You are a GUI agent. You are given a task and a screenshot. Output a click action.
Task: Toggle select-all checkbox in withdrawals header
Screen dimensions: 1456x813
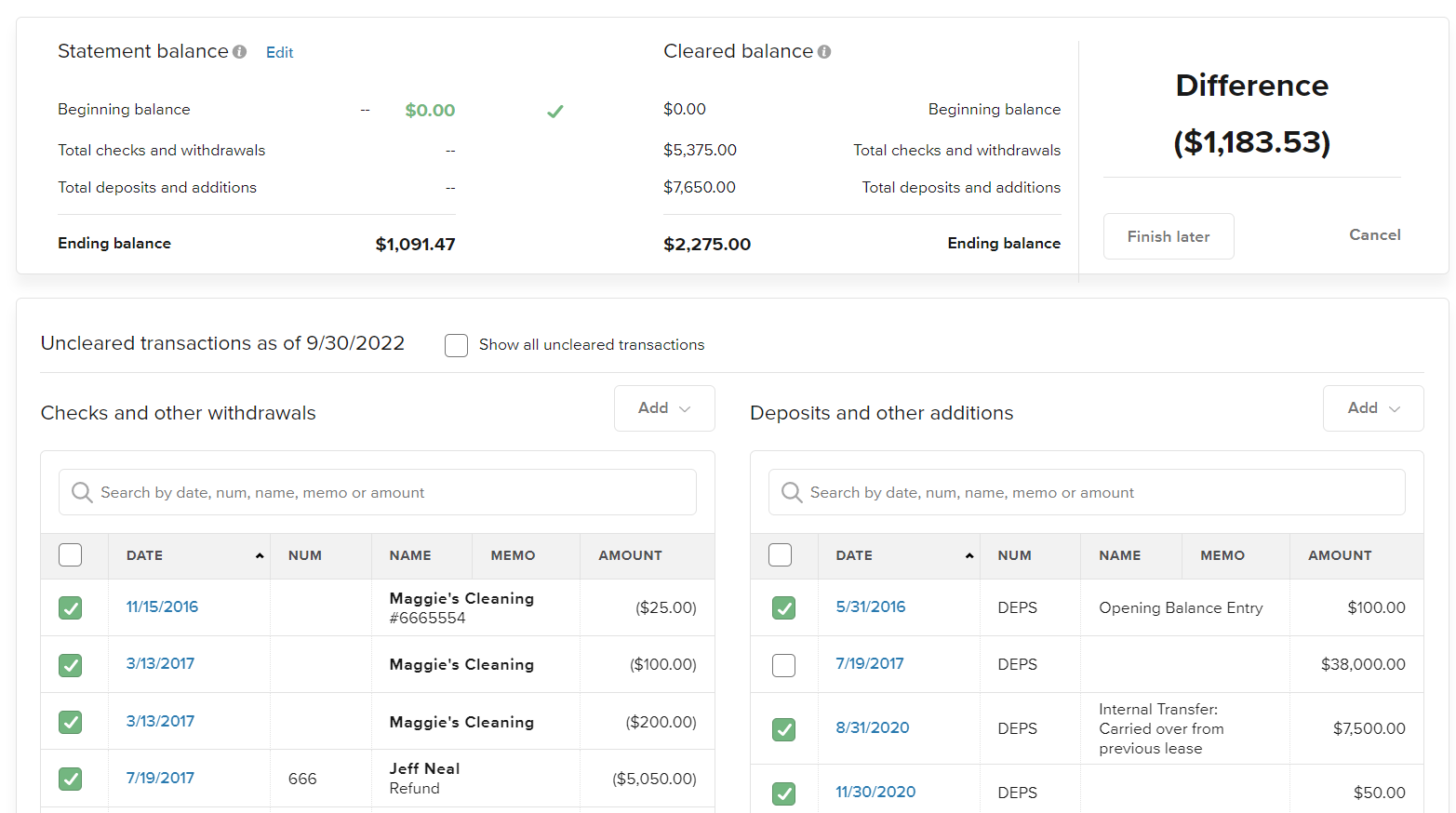coord(71,555)
